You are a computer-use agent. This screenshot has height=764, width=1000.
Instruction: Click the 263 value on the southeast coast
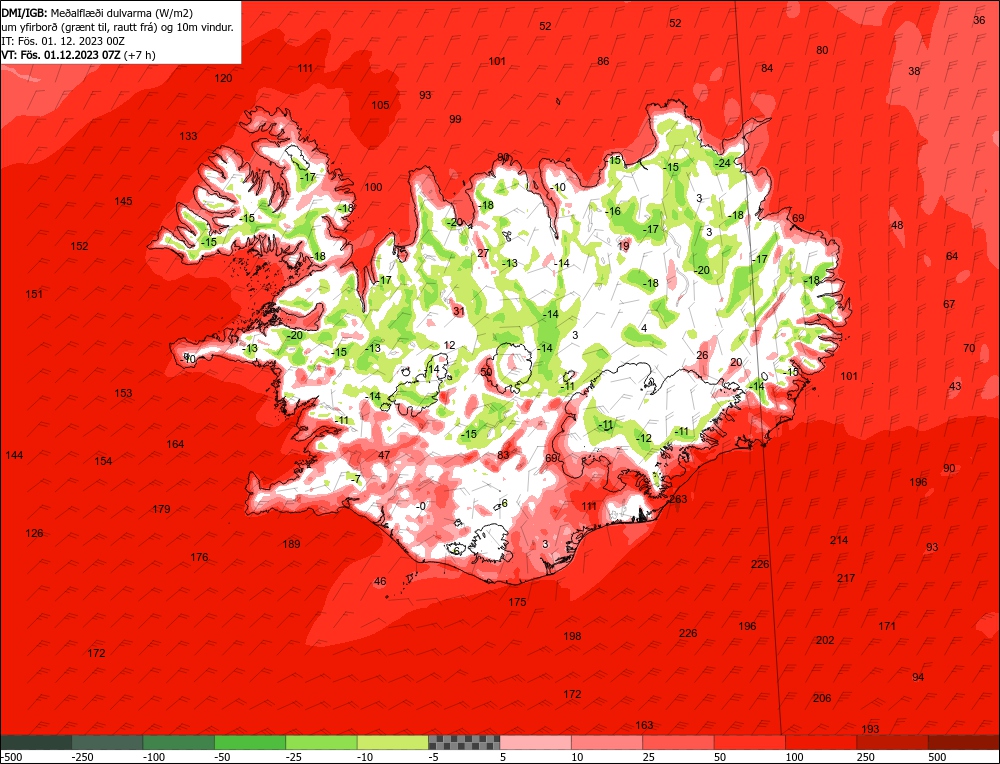coord(678,499)
